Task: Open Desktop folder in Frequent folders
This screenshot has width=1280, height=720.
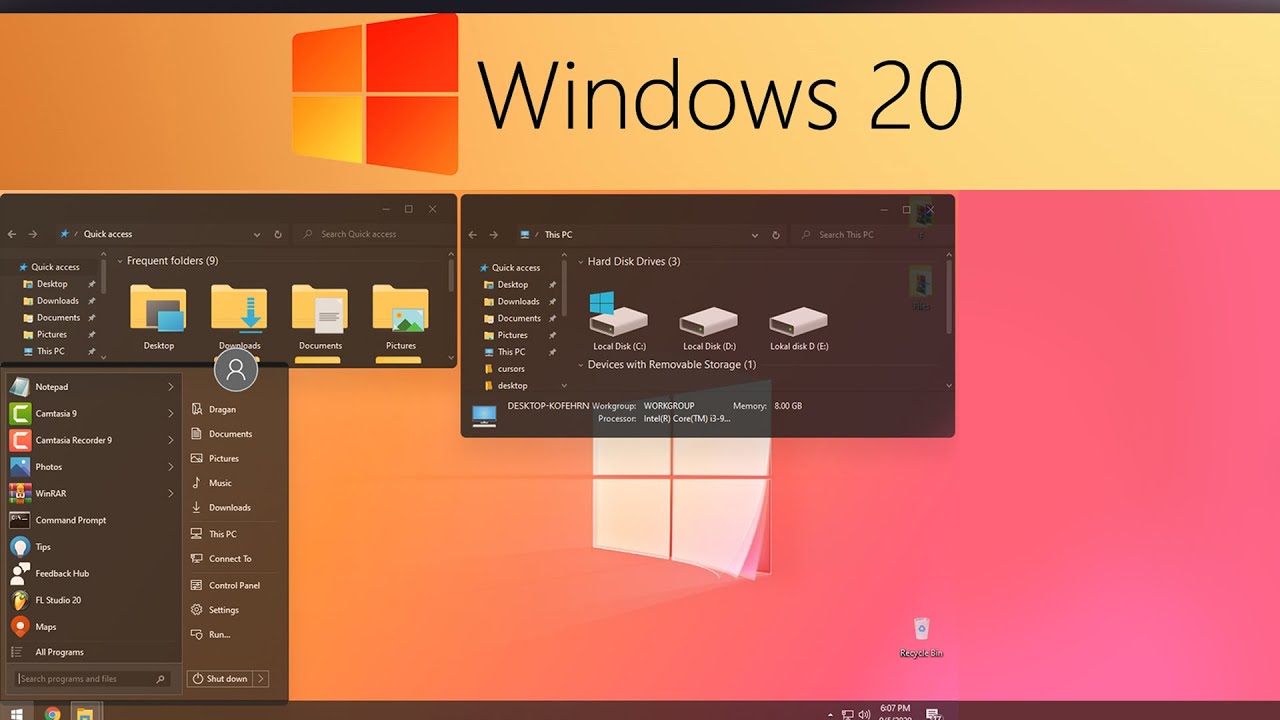Action: (x=158, y=317)
